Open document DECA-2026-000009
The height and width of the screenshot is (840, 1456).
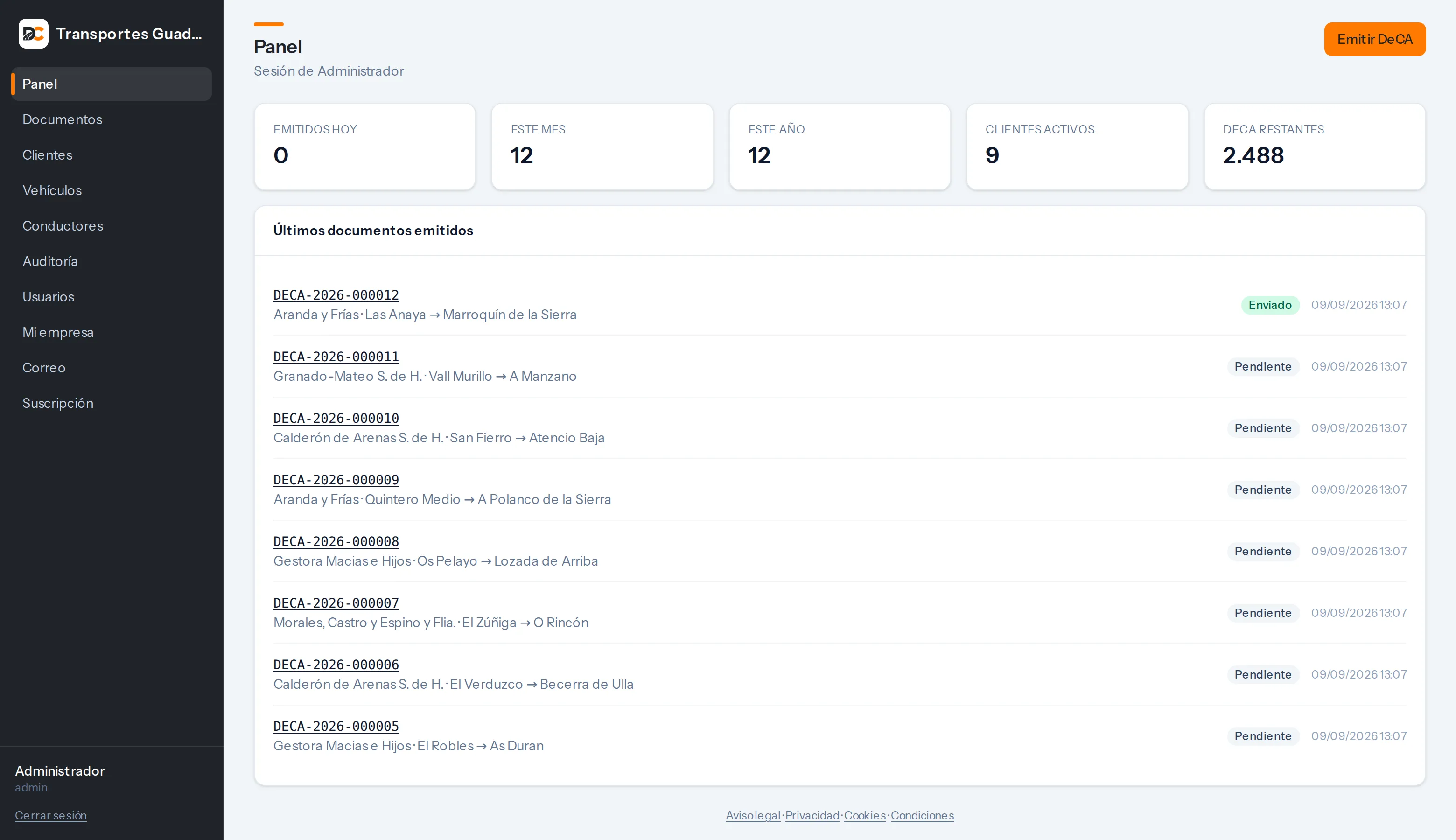[x=336, y=480]
